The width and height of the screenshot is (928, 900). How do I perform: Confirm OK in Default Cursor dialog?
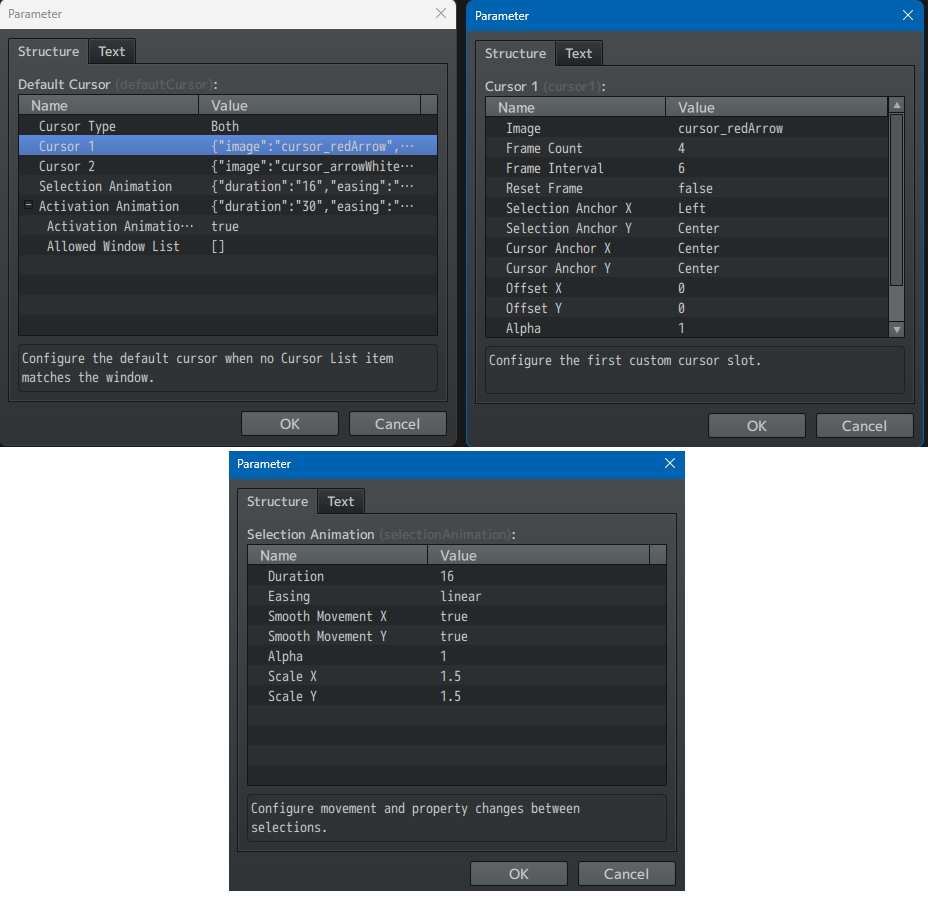tap(290, 424)
